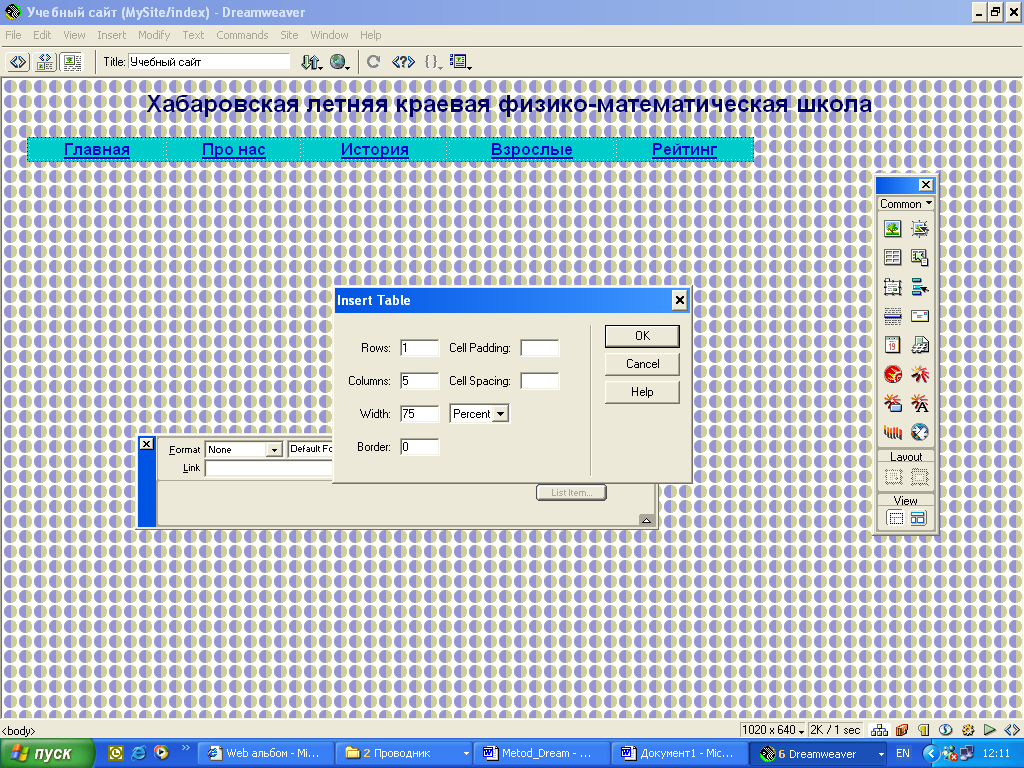This screenshot has height=768, width=1024.
Task: Open Behaviors gear icon in status bar
Action: pos(968,729)
